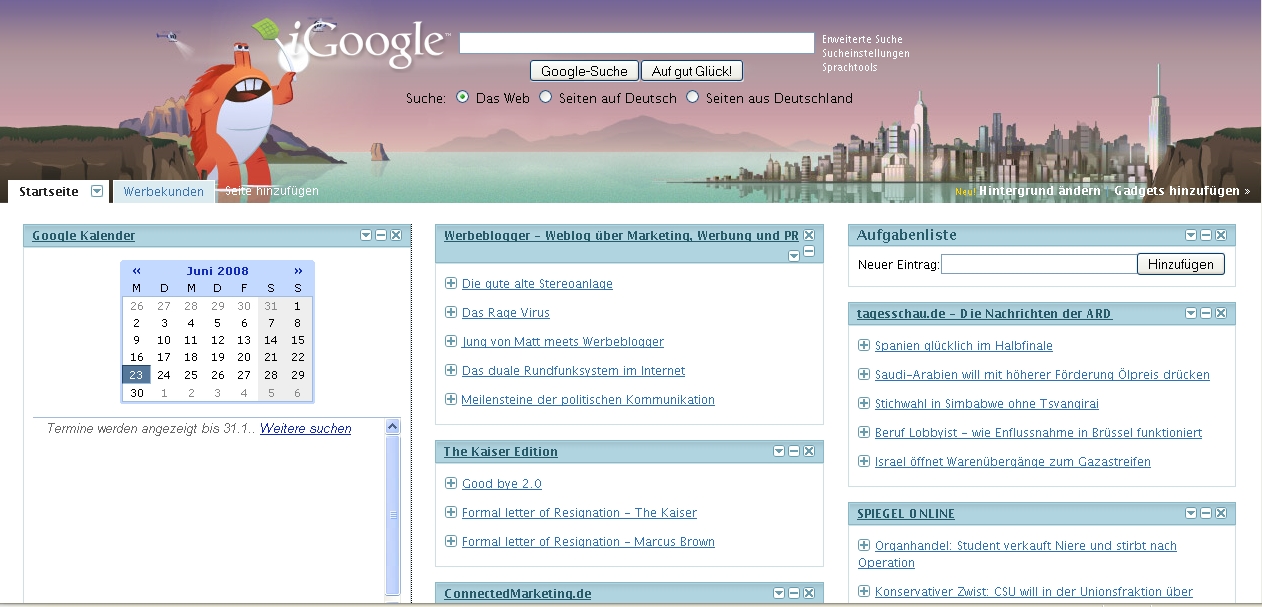Close the Google Kalender gadget
The image size is (1262, 607).
point(396,235)
